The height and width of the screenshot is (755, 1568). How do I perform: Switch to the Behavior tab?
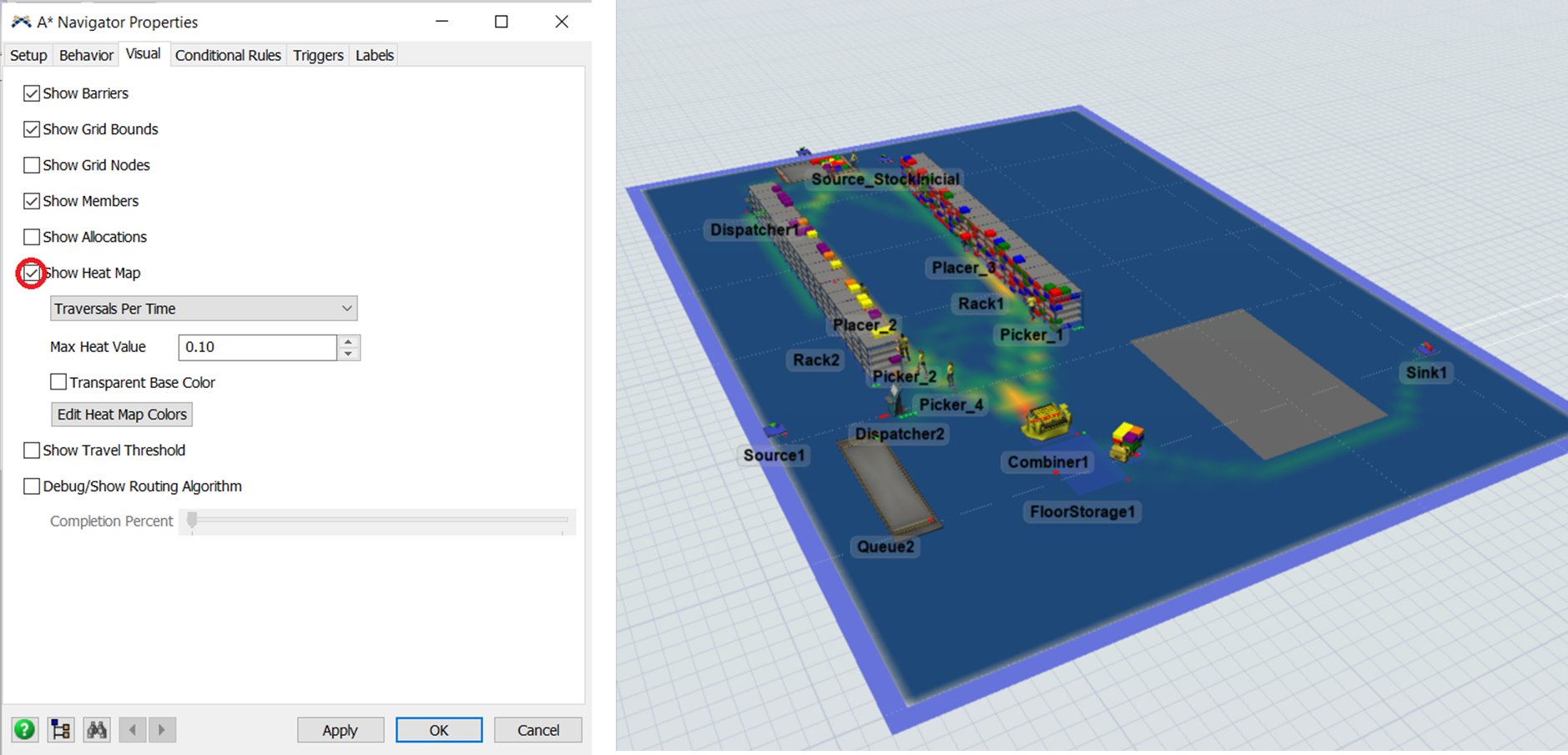86,55
